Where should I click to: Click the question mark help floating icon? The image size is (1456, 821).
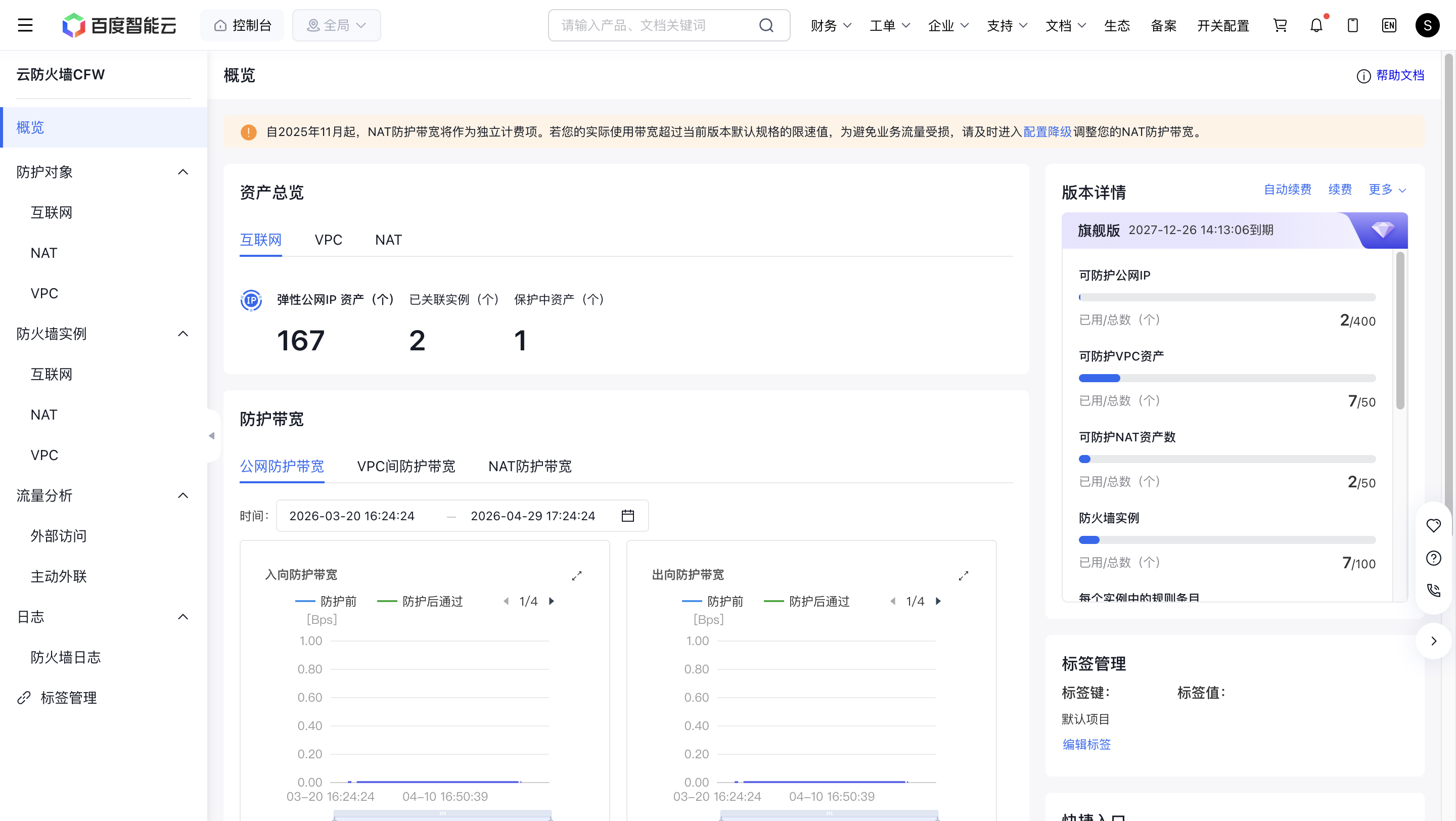pyautogui.click(x=1433, y=558)
